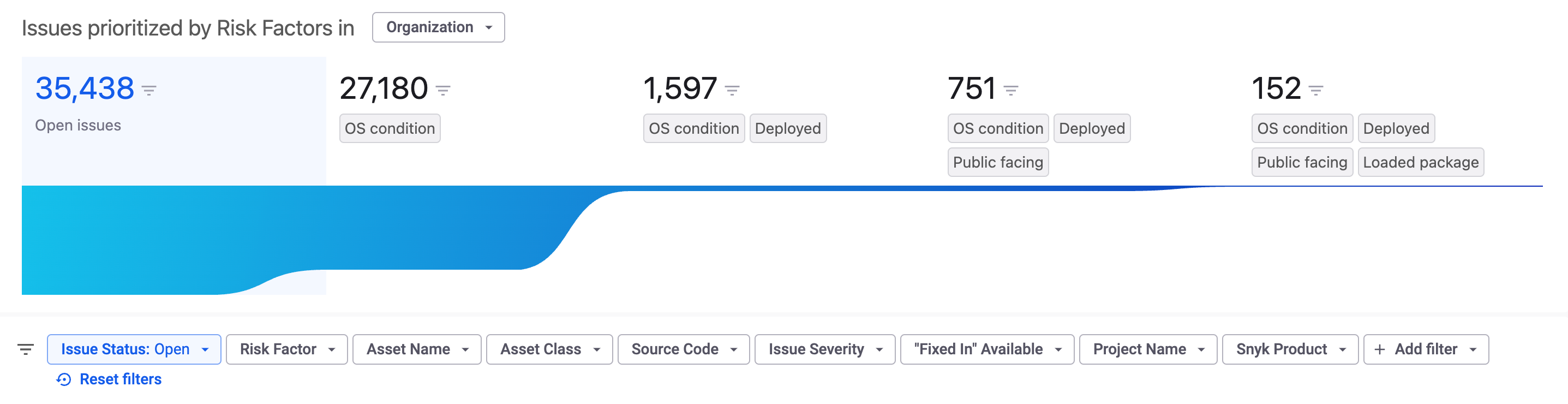Click Public facing tag under 751
This screenshot has height=404, width=1568.
998,162
